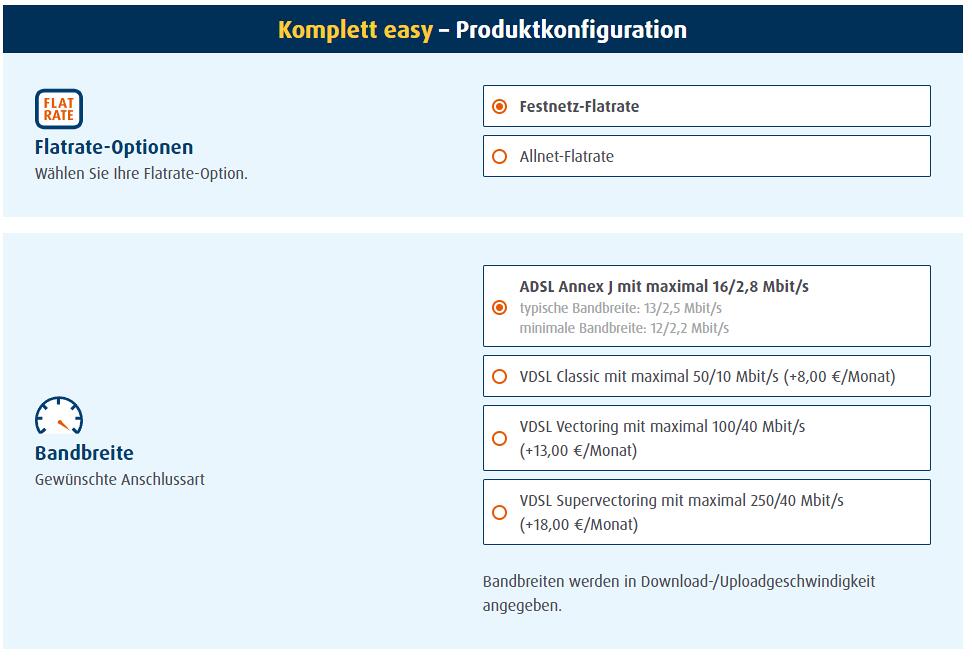Image resolution: width=972 pixels, height=661 pixels.
Task: Click the "minimale Bandbreite: 12/2,2 Mbit/s" line
Action: pyautogui.click(x=624, y=328)
